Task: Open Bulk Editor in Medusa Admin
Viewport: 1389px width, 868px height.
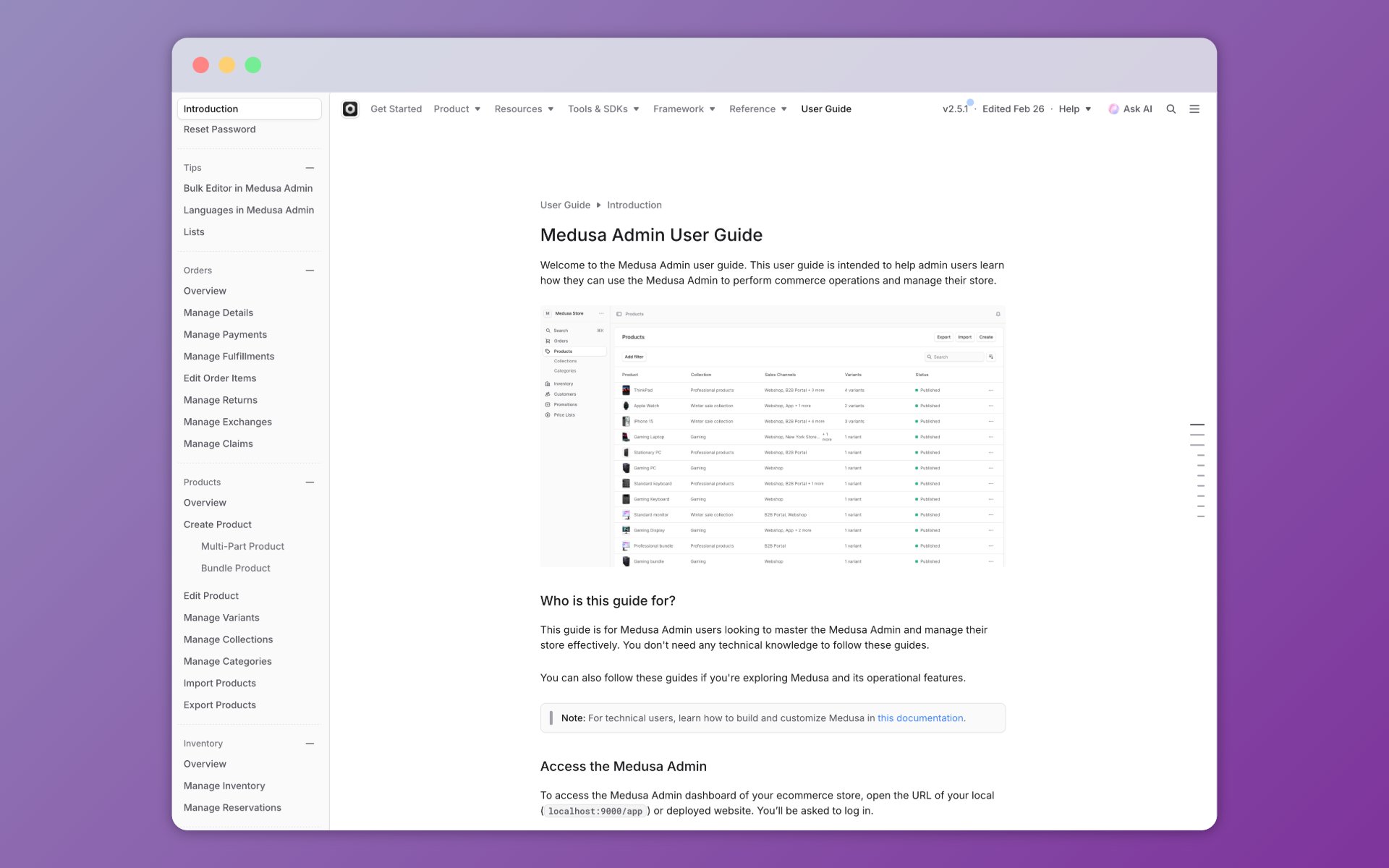Action: coord(248,188)
